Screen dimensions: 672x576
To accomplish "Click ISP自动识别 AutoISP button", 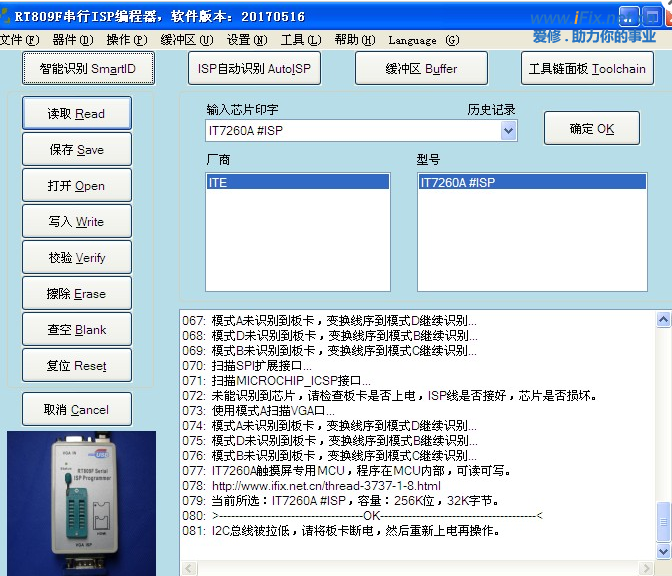I will (x=254, y=68).
